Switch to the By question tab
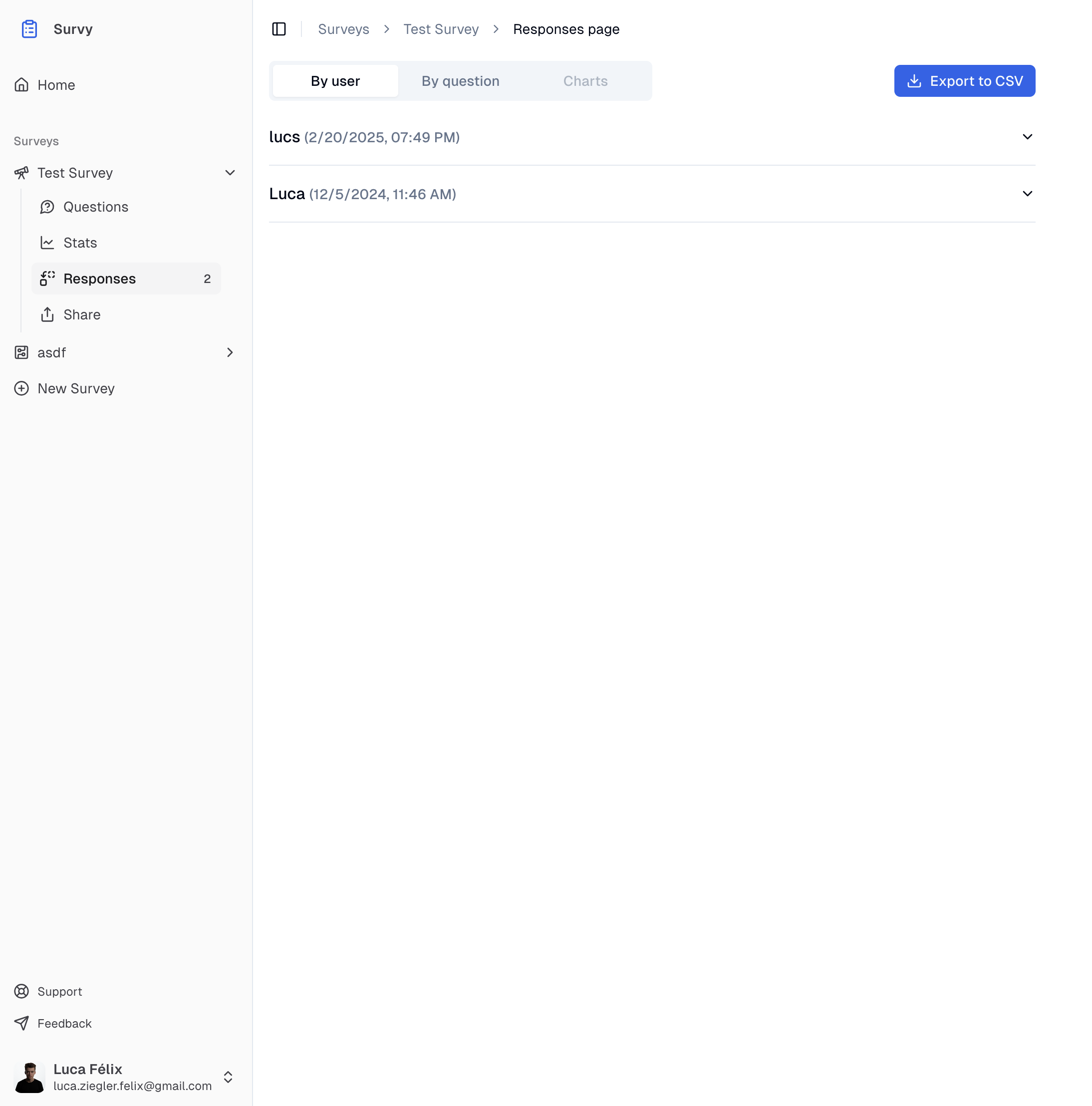1092x1106 pixels. [x=460, y=81]
